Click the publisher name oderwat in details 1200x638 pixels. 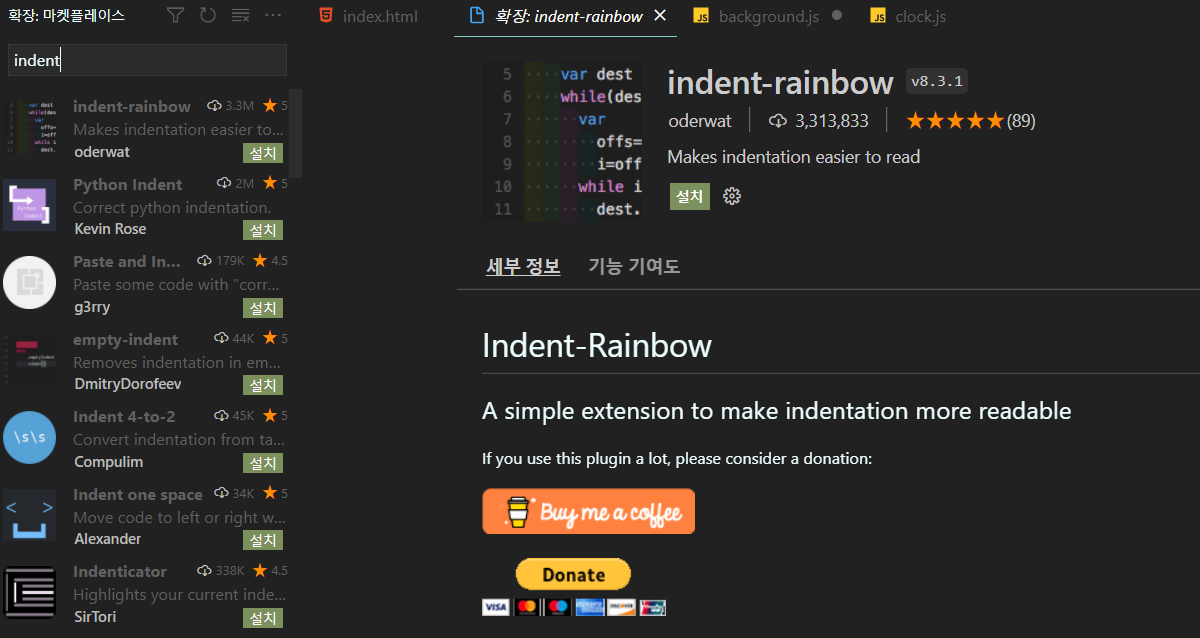(x=701, y=121)
